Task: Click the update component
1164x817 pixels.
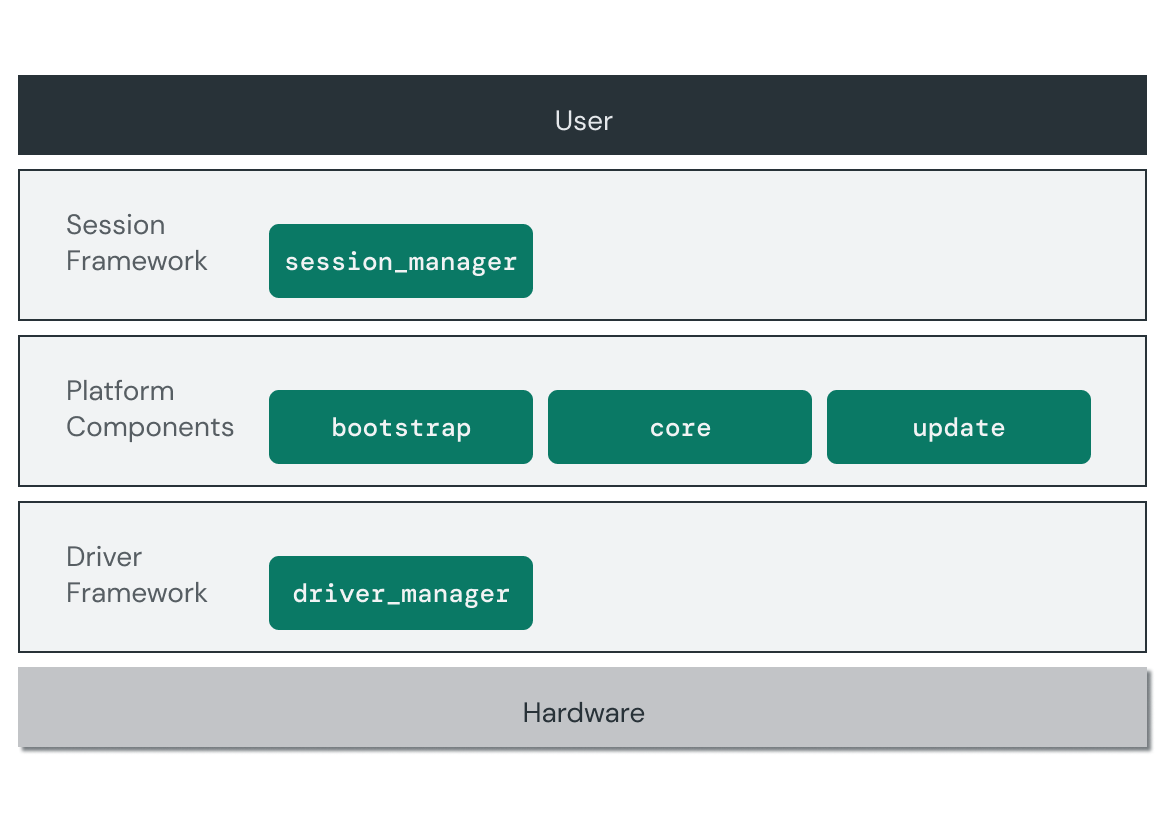Action: click(x=958, y=427)
